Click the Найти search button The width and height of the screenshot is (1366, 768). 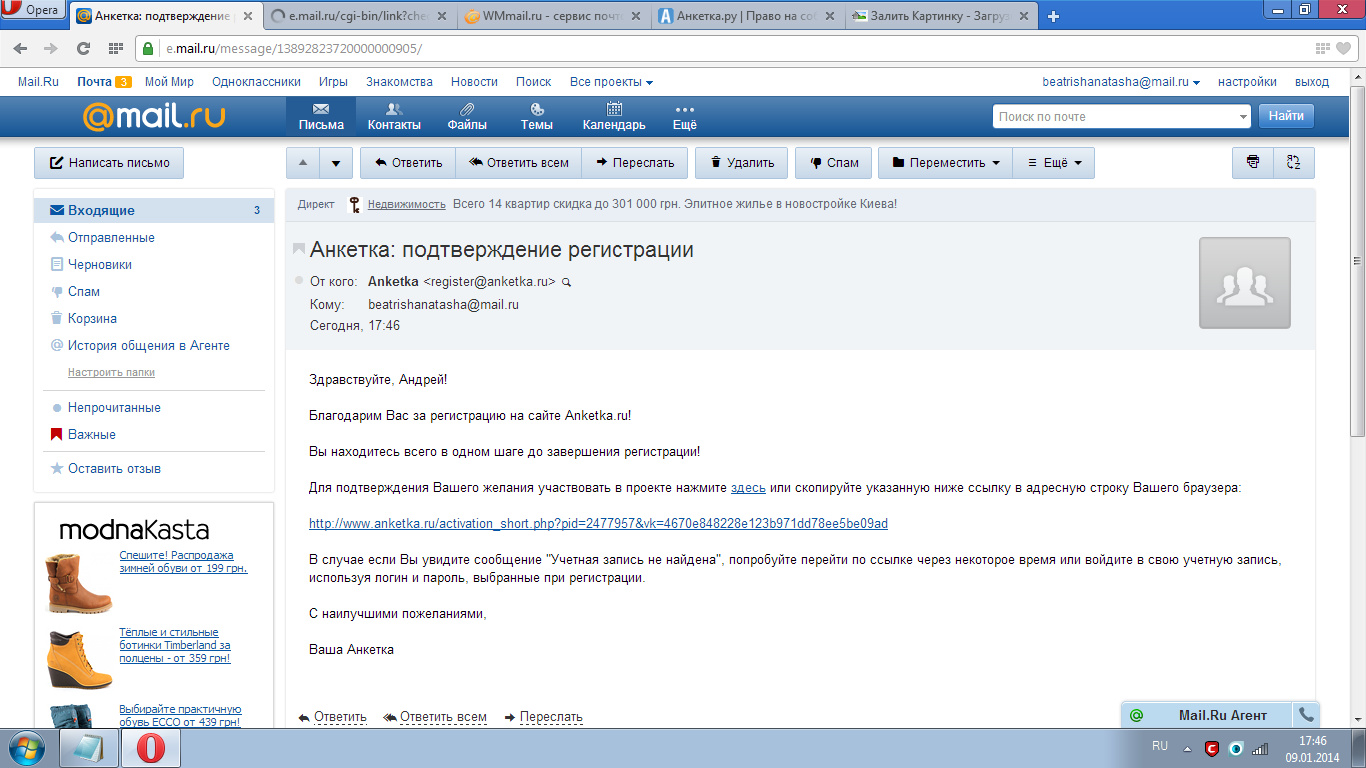[x=1286, y=116]
